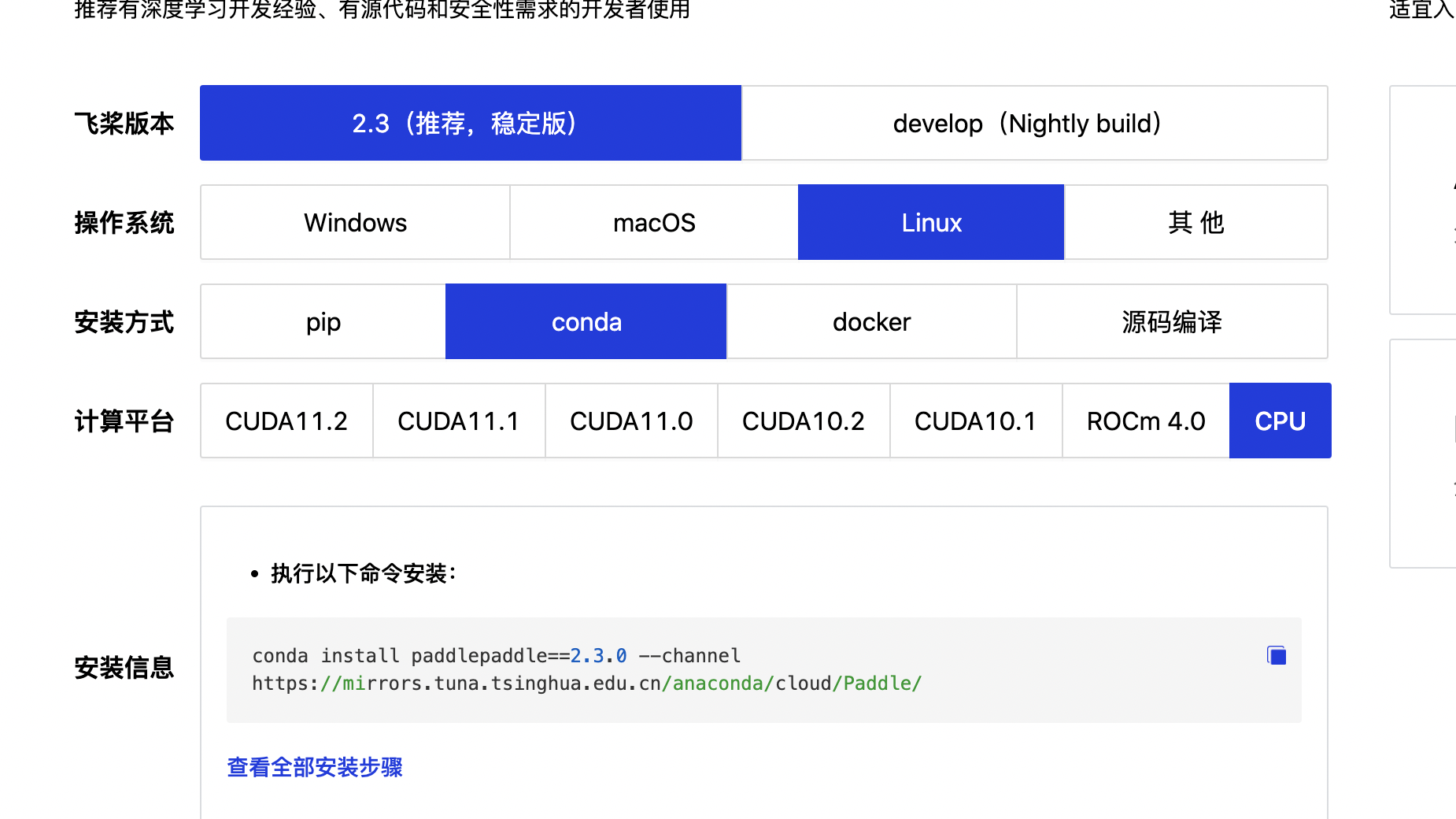Choose macOS as the operating system
Image resolution: width=1456 pixels, height=819 pixels.
pos(654,222)
